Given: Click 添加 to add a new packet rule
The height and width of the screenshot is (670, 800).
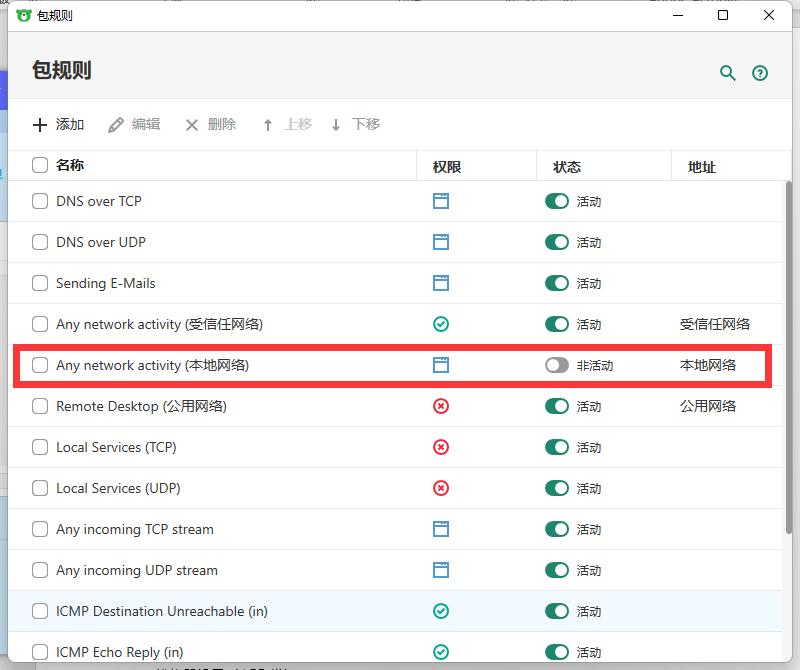Looking at the screenshot, I should (58, 124).
